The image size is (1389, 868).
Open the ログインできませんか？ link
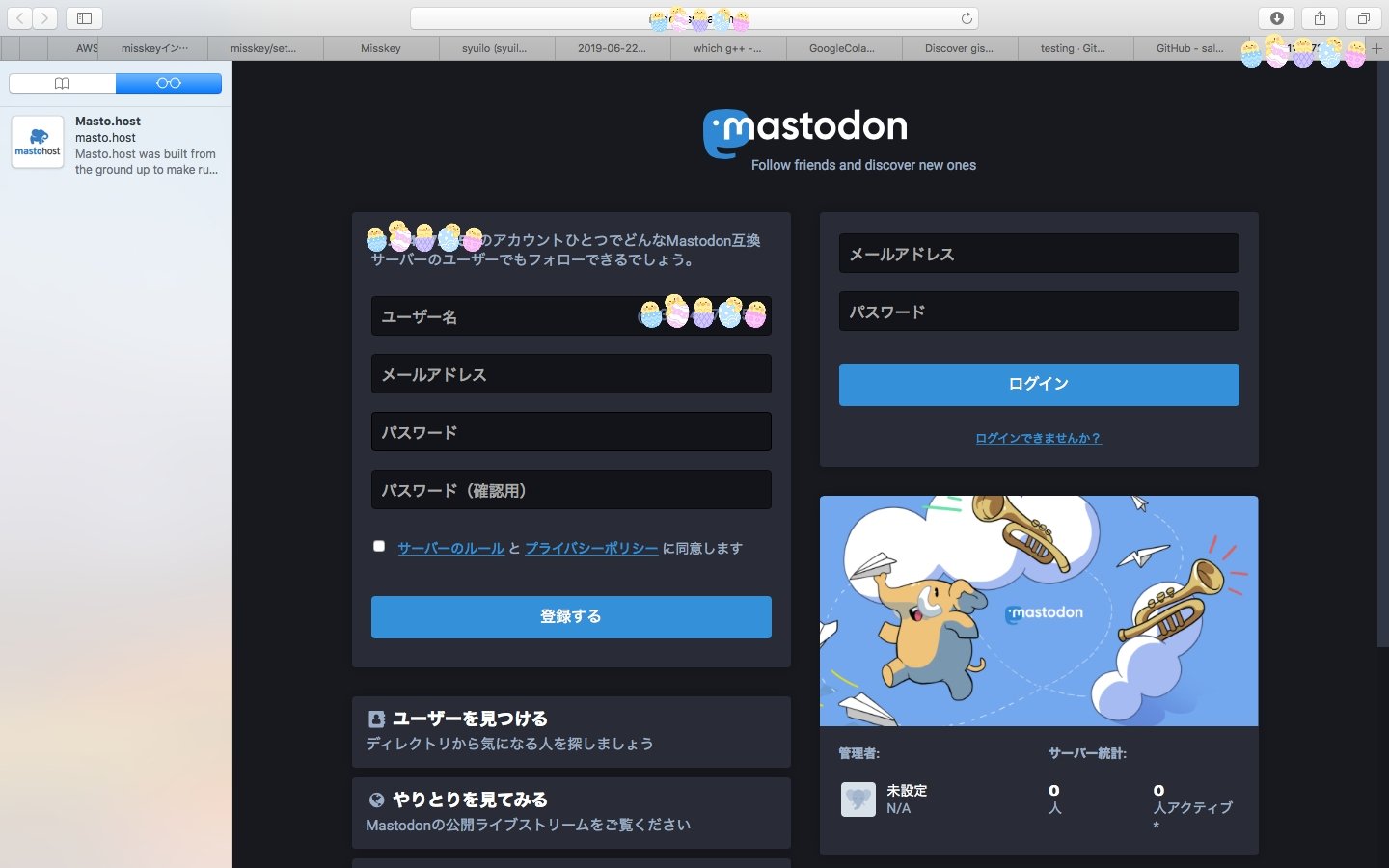[1038, 438]
